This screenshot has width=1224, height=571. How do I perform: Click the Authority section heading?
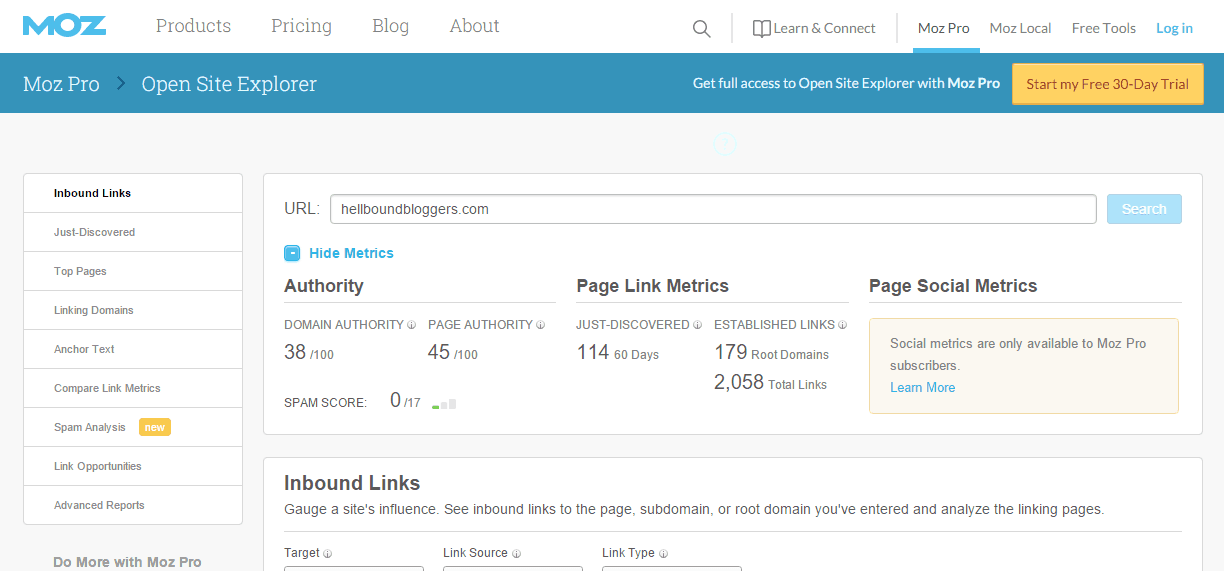click(x=324, y=286)
